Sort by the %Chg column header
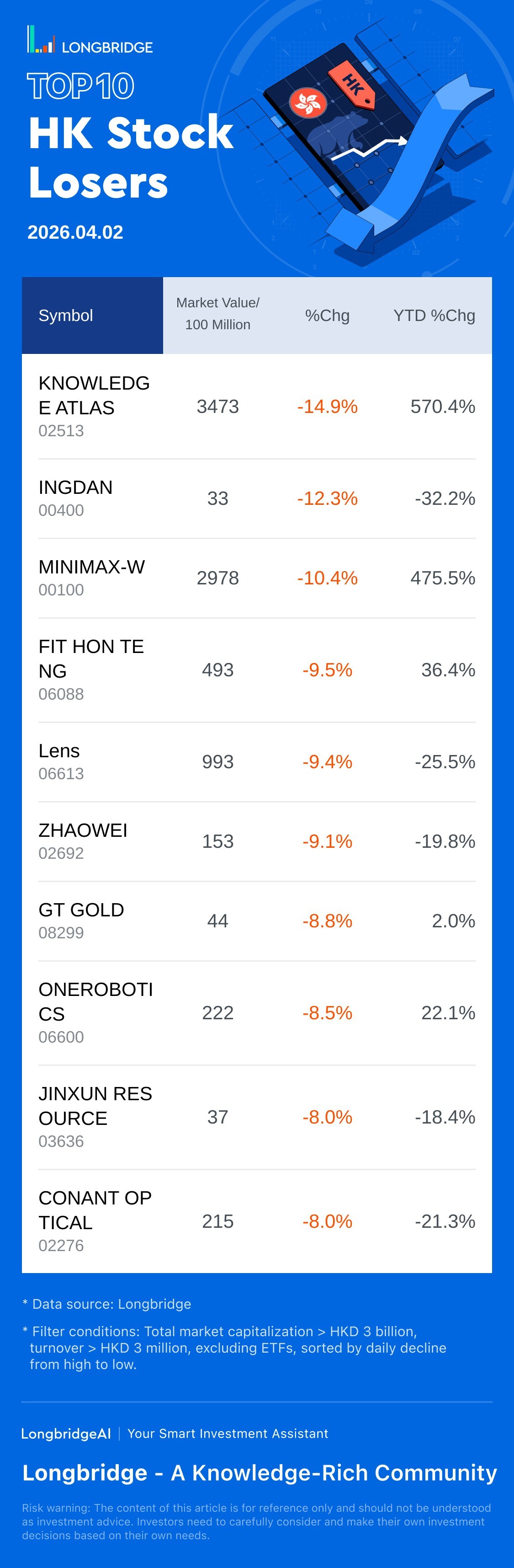514x1568 pixels. coord(327,316)
